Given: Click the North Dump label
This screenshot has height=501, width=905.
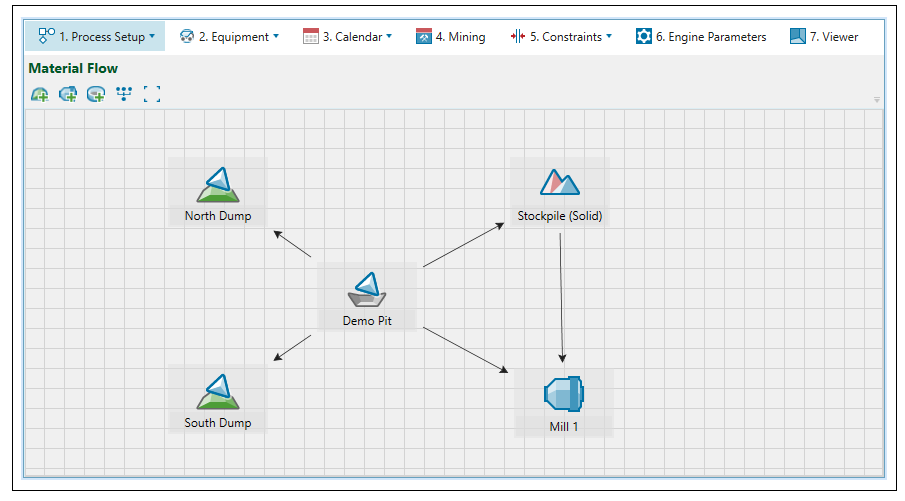Looking at the screenshot, I should (x=218, y=216).
